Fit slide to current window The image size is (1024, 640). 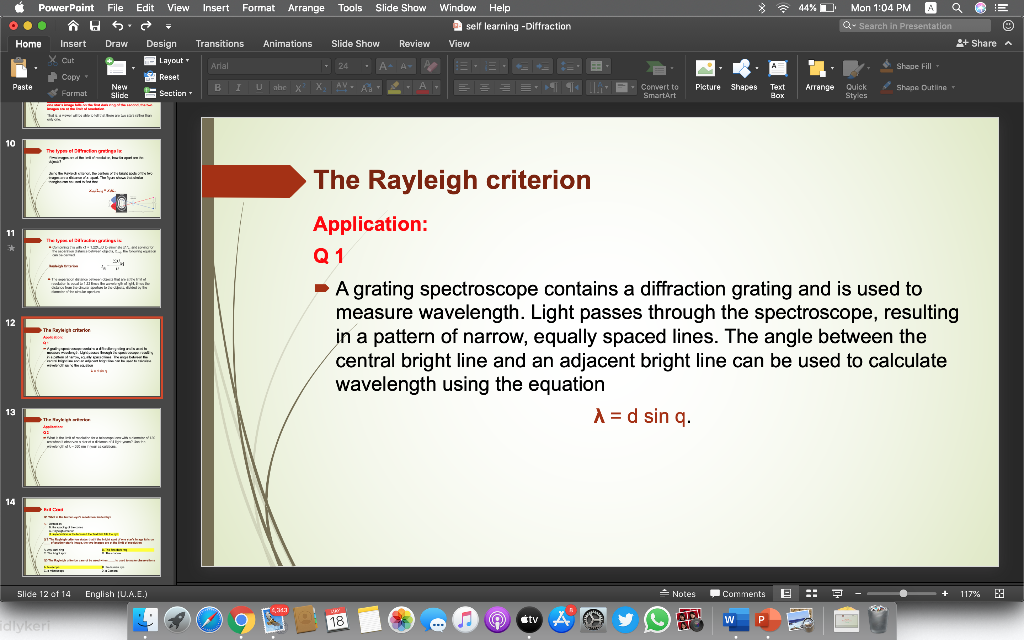tap(999, 593)
